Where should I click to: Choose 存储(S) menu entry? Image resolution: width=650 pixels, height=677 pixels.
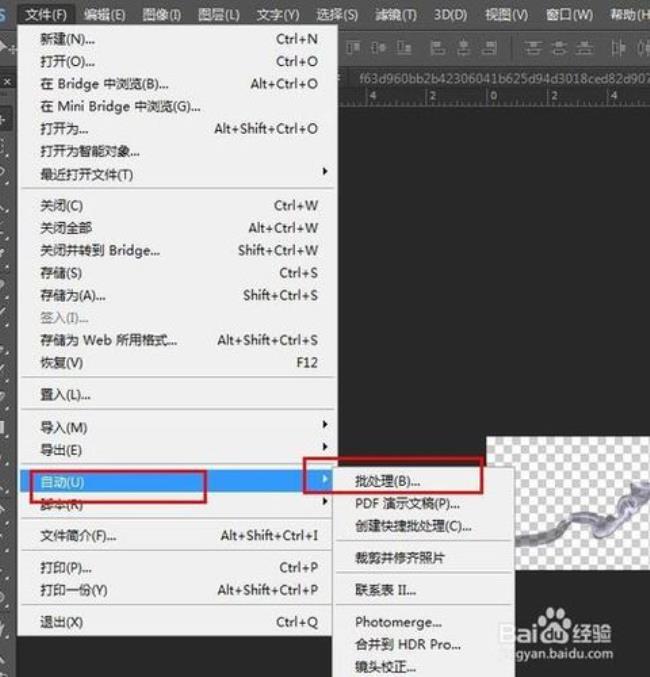pos(178,273)
